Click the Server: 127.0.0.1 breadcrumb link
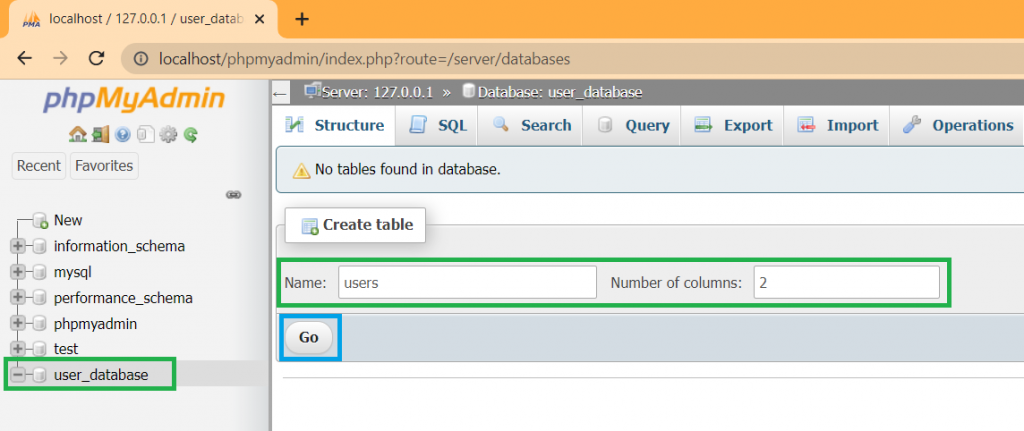The image size is (1024, 431). [377, 92]
